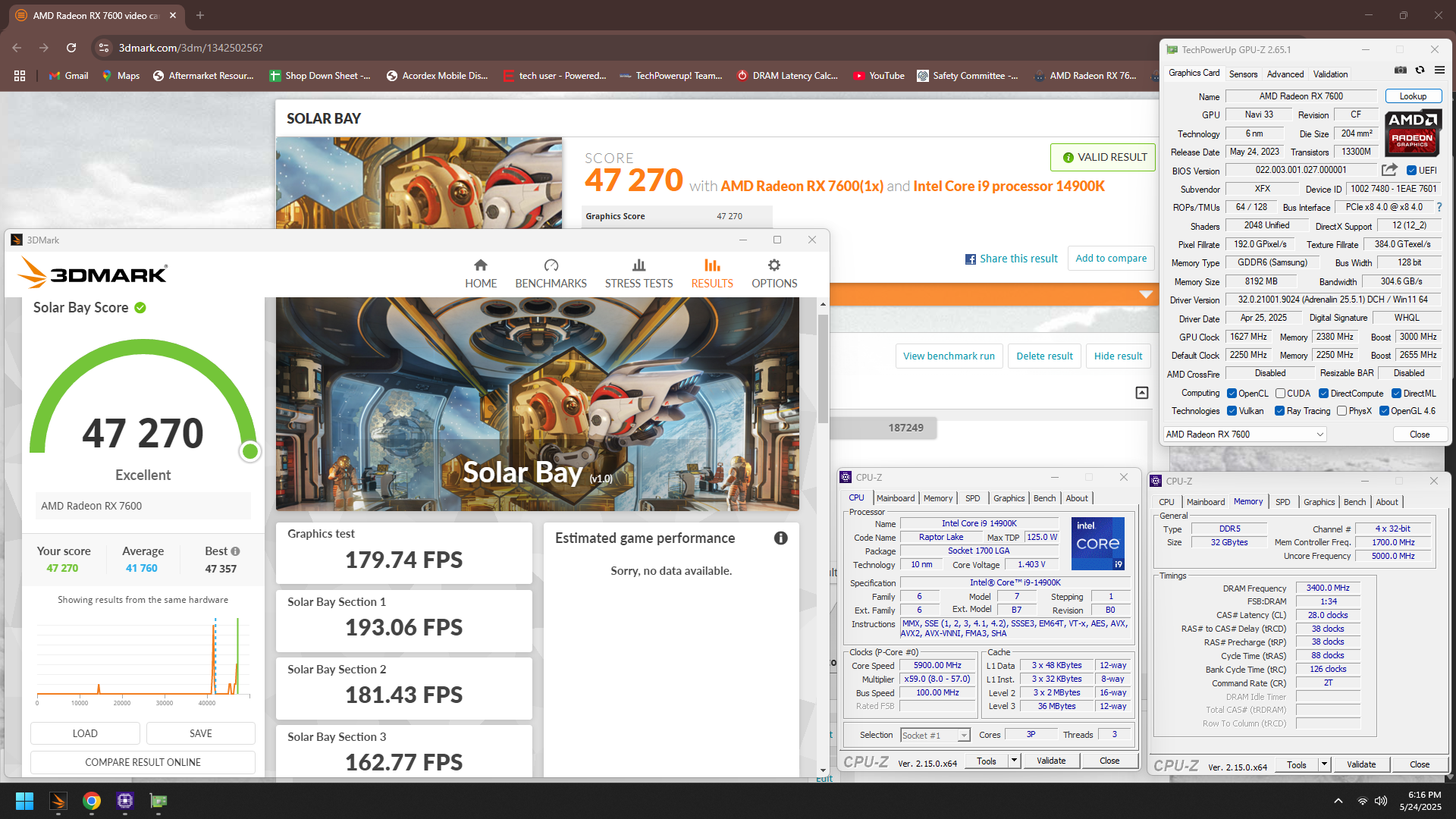Open the RESULTS section in 3DMark

[712, 274]
